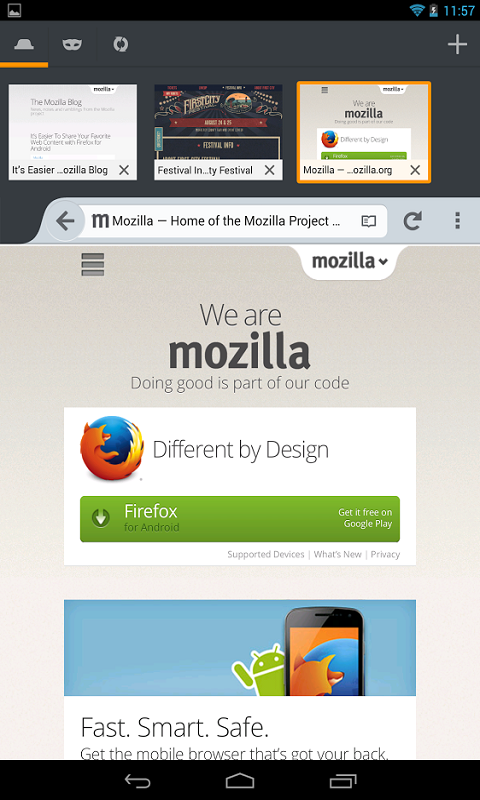480x800 pixels.
Task: Open the page hamburger menu
Action: [93, 264]
